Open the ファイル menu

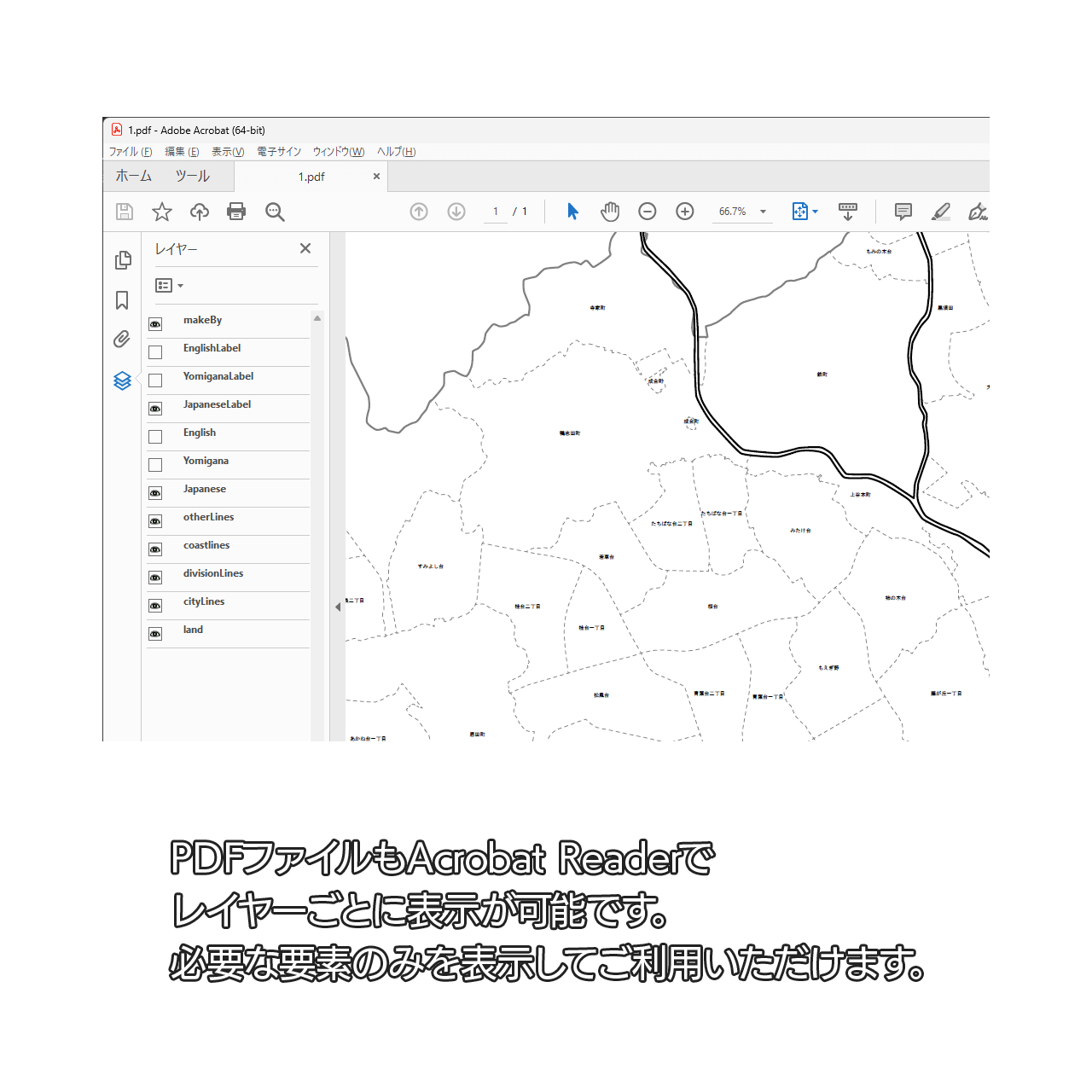point(131,152)
